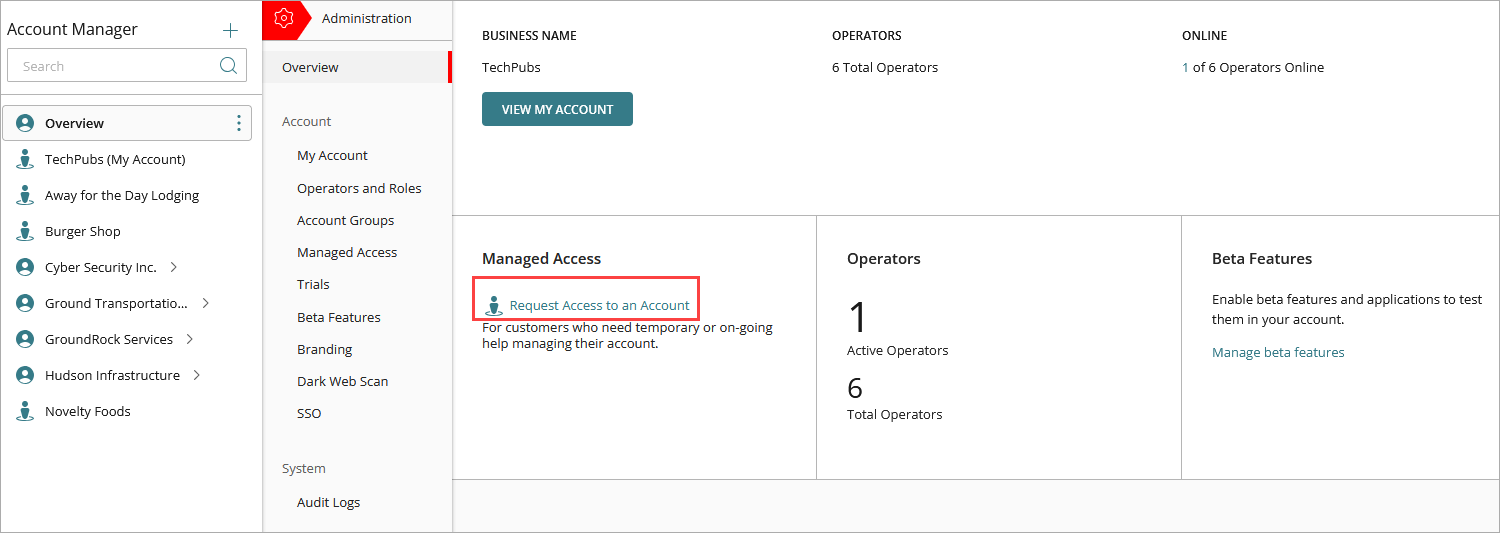Click the System section label

point(303,468)
